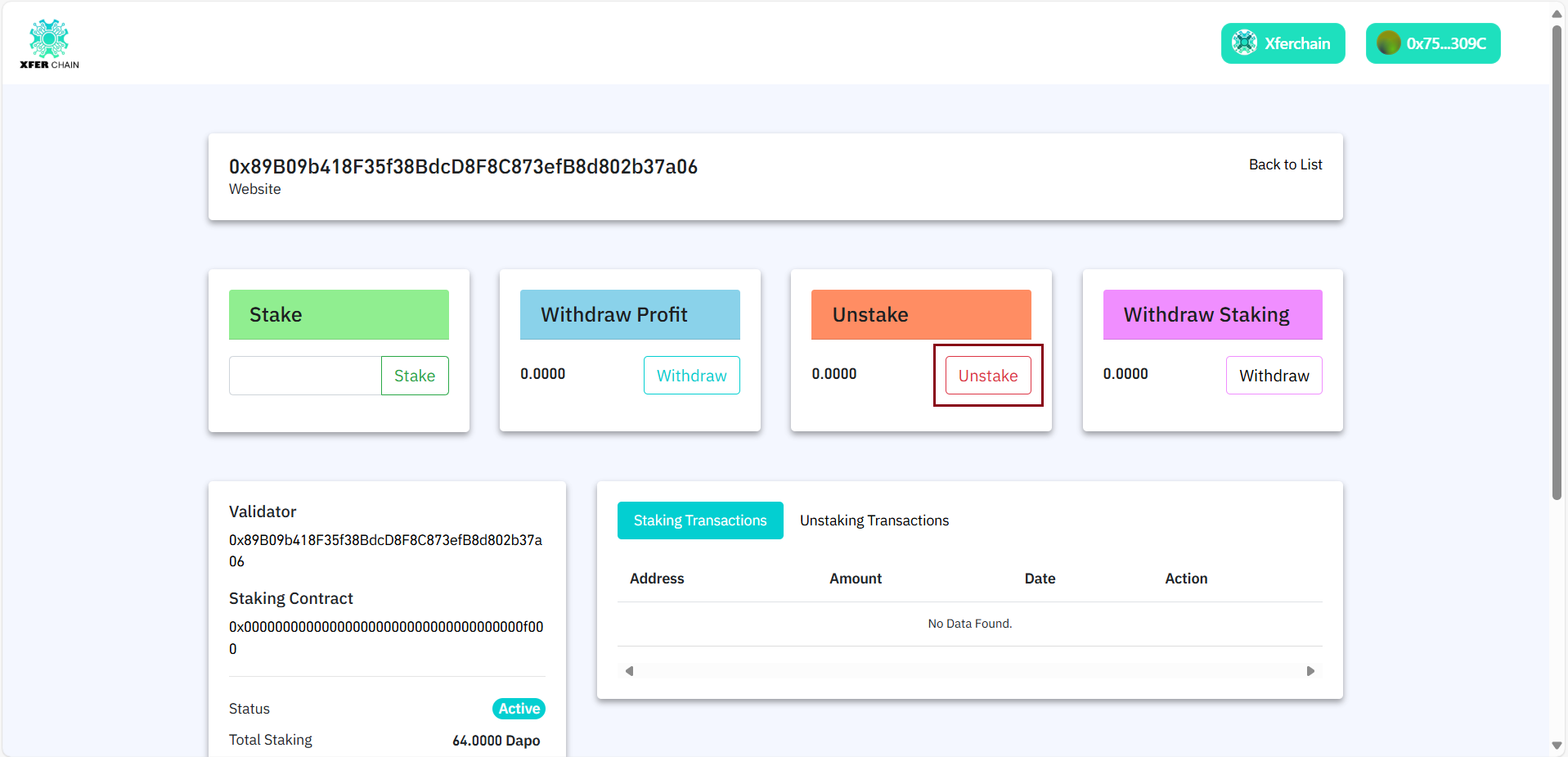The height and width of the screenshot is (757, 1568).
Task: Click the right pagination arrow below the table
Action: point(1310,670)
